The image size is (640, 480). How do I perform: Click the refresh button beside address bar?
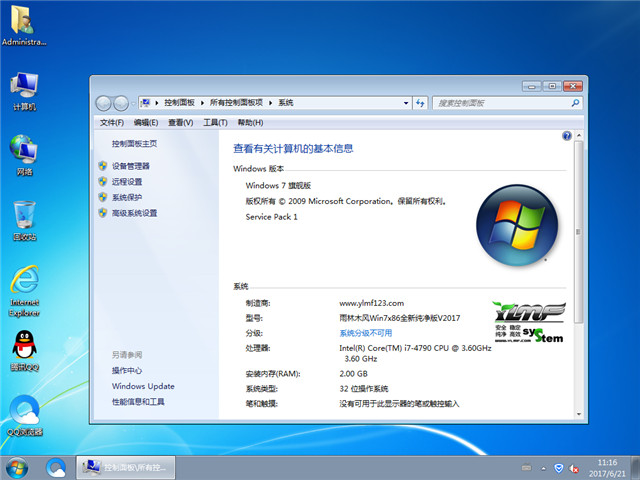tap(420, 103)
